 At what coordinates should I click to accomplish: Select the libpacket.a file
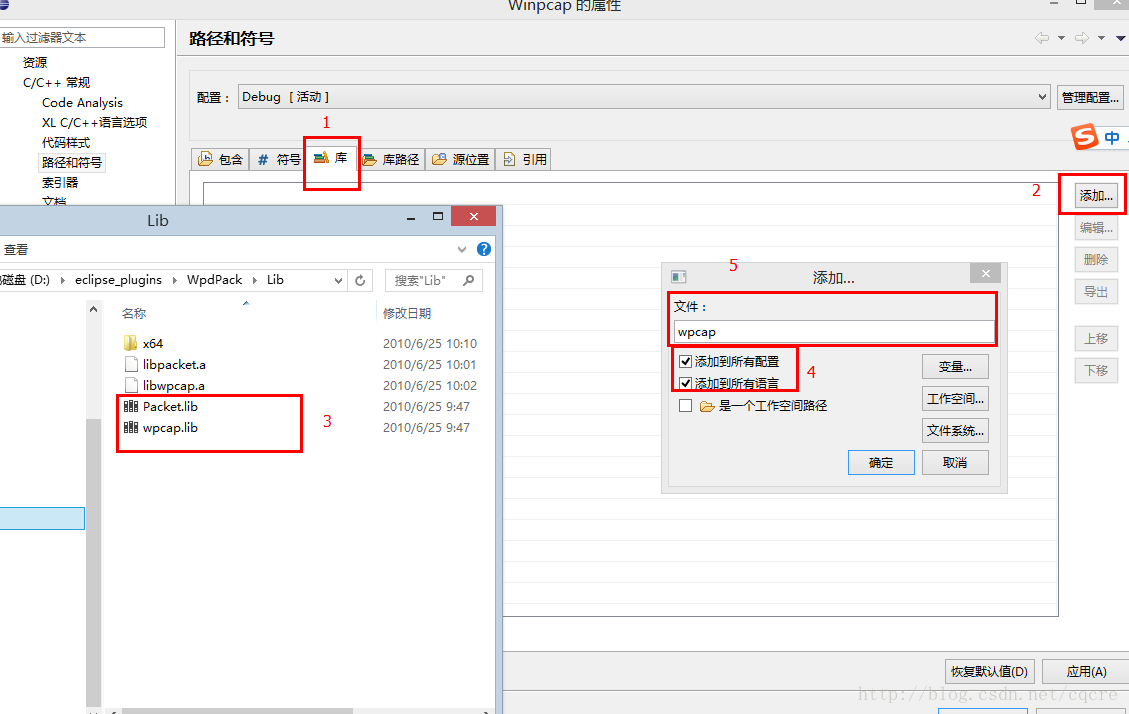(x=174, y=364)
